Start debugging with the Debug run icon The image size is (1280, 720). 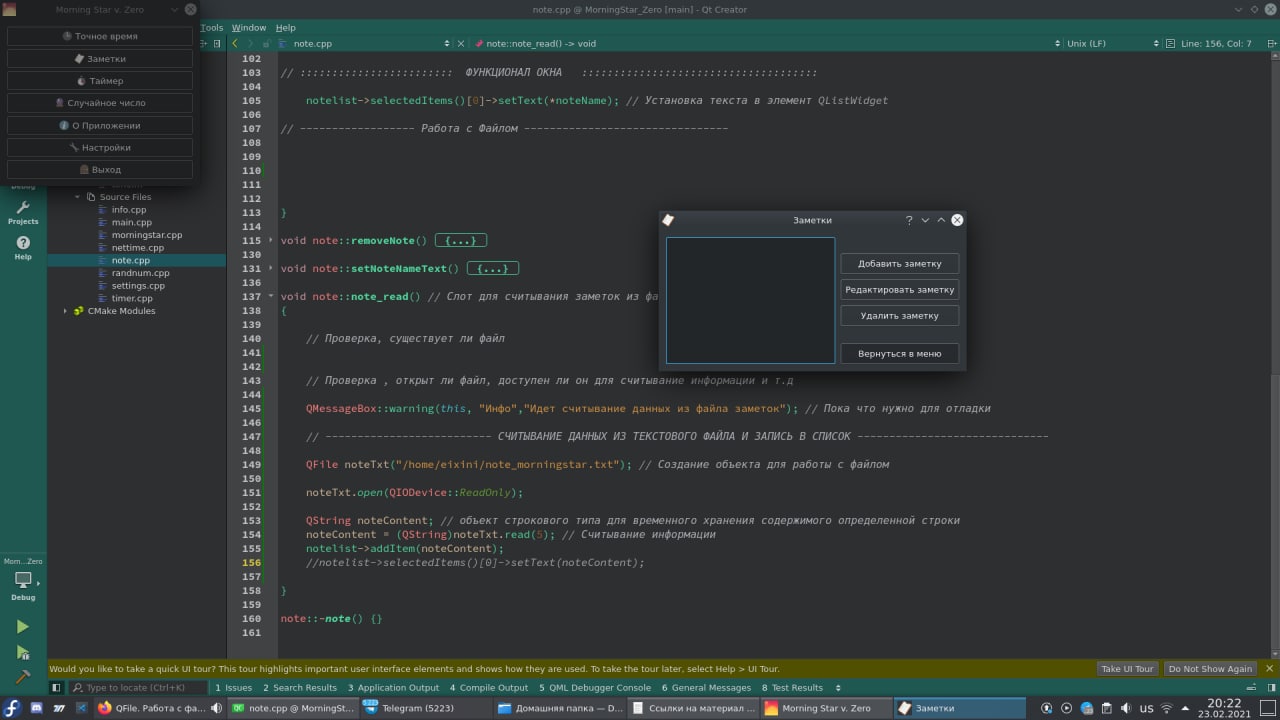click(22, 652)
